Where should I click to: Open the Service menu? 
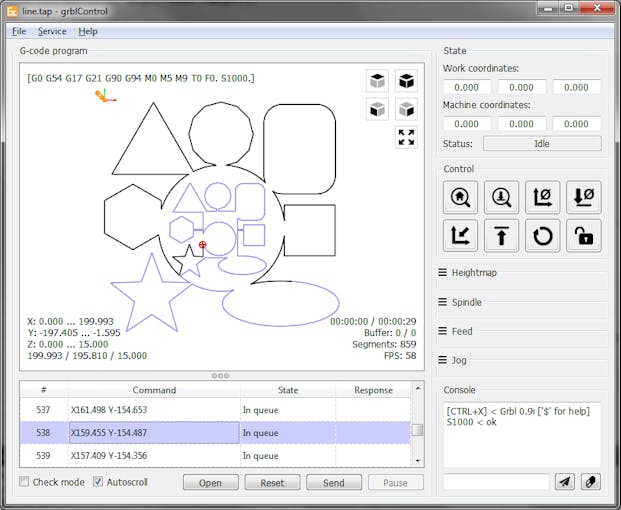tap(52, 31)
